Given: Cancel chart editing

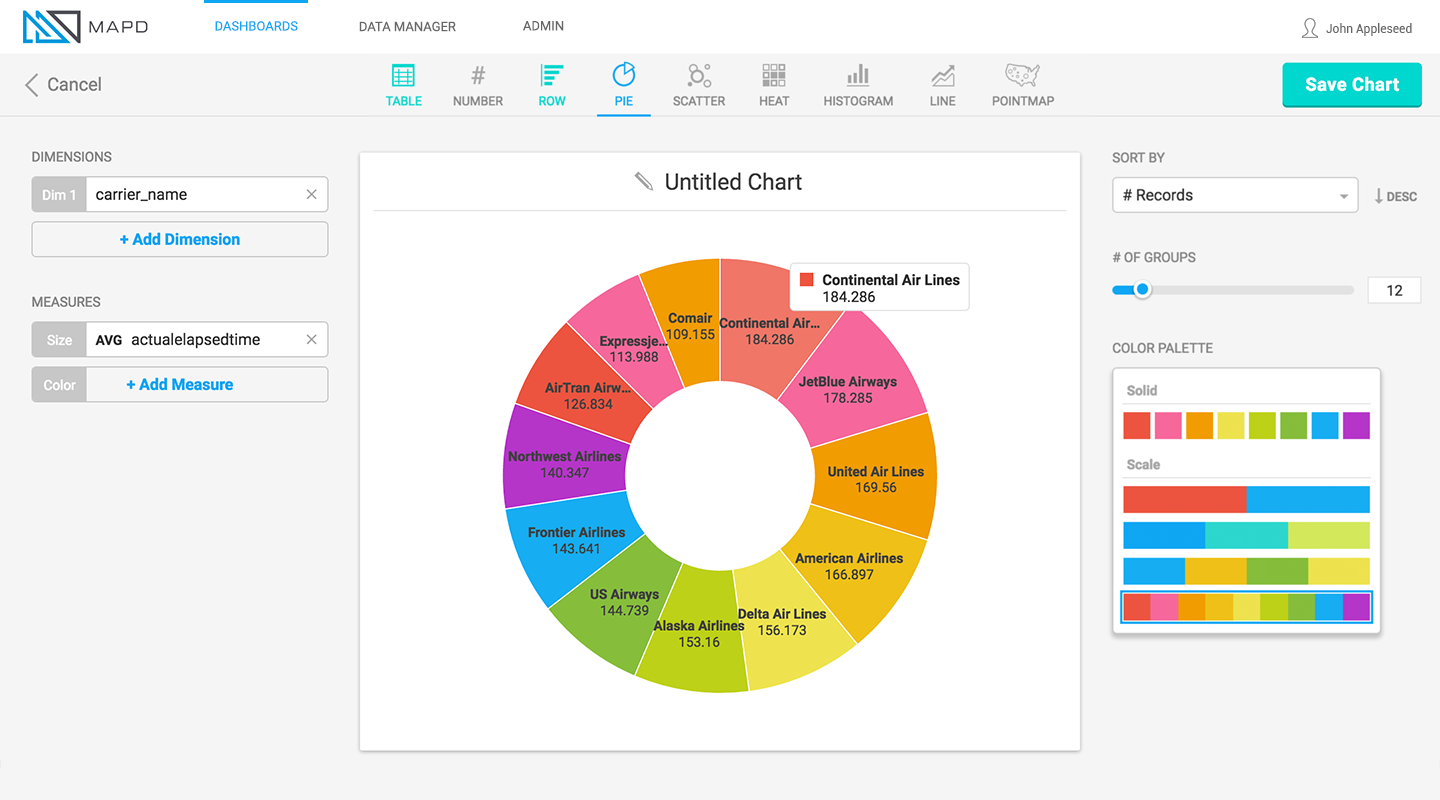Looking at the screenshot, I should click(x=63, y=85).
